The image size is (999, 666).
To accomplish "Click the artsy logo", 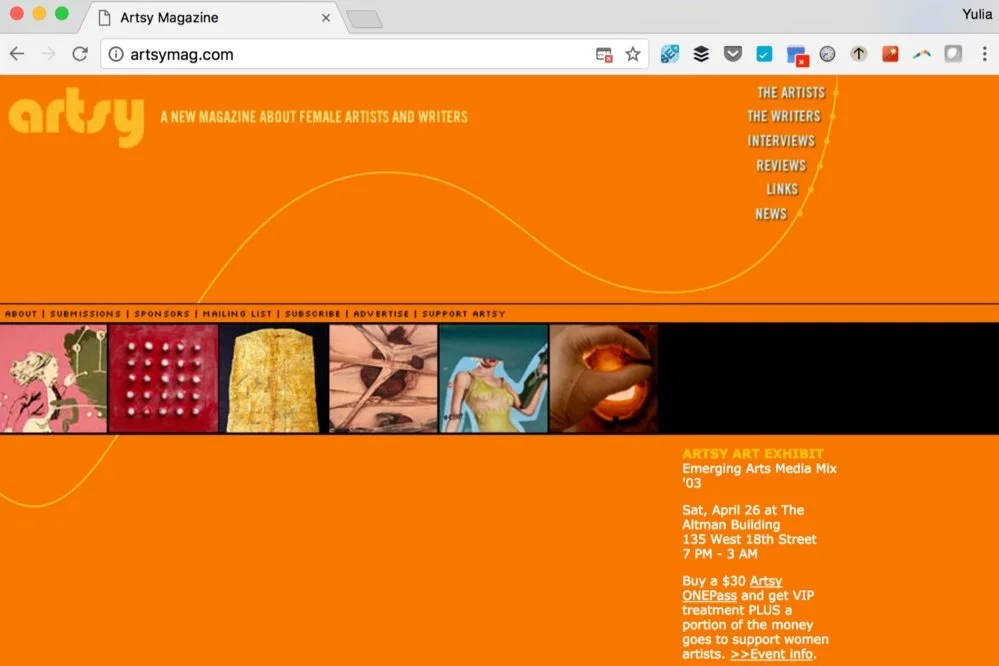I will (76, 117).
